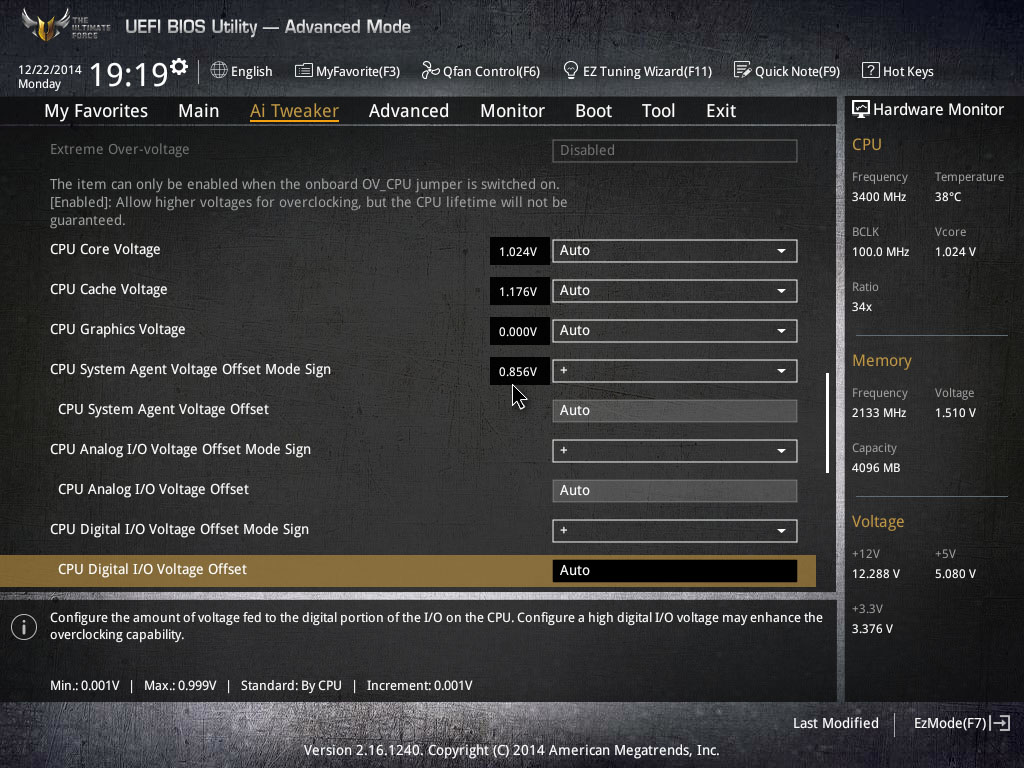Click CPU System Agent Voltage Offset field

[675, 411]
